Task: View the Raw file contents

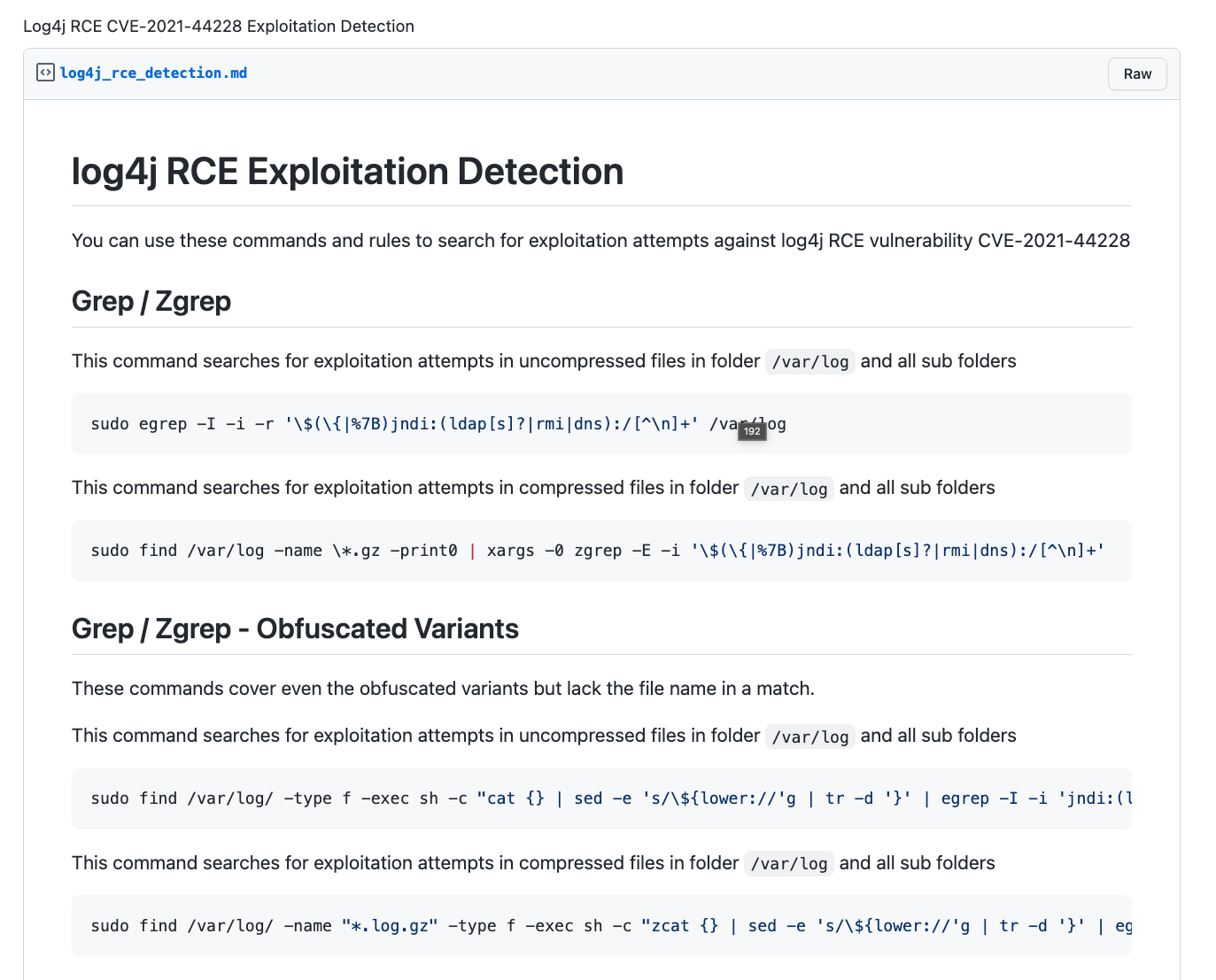Action: tap(1137, 73)
